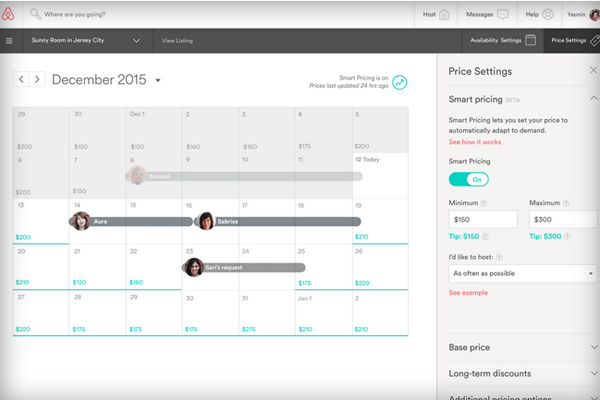
Task: Go to next month arrow
Action: click(37, 79)
